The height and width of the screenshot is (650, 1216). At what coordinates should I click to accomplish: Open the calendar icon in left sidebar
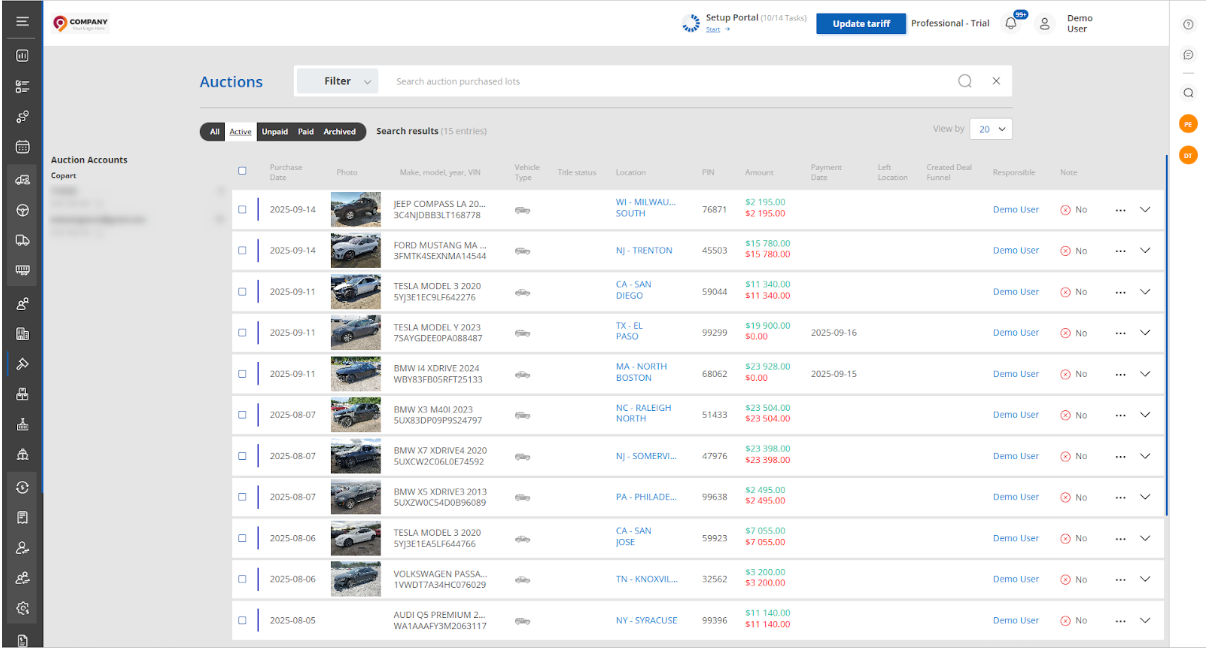[x=22, y=146]
